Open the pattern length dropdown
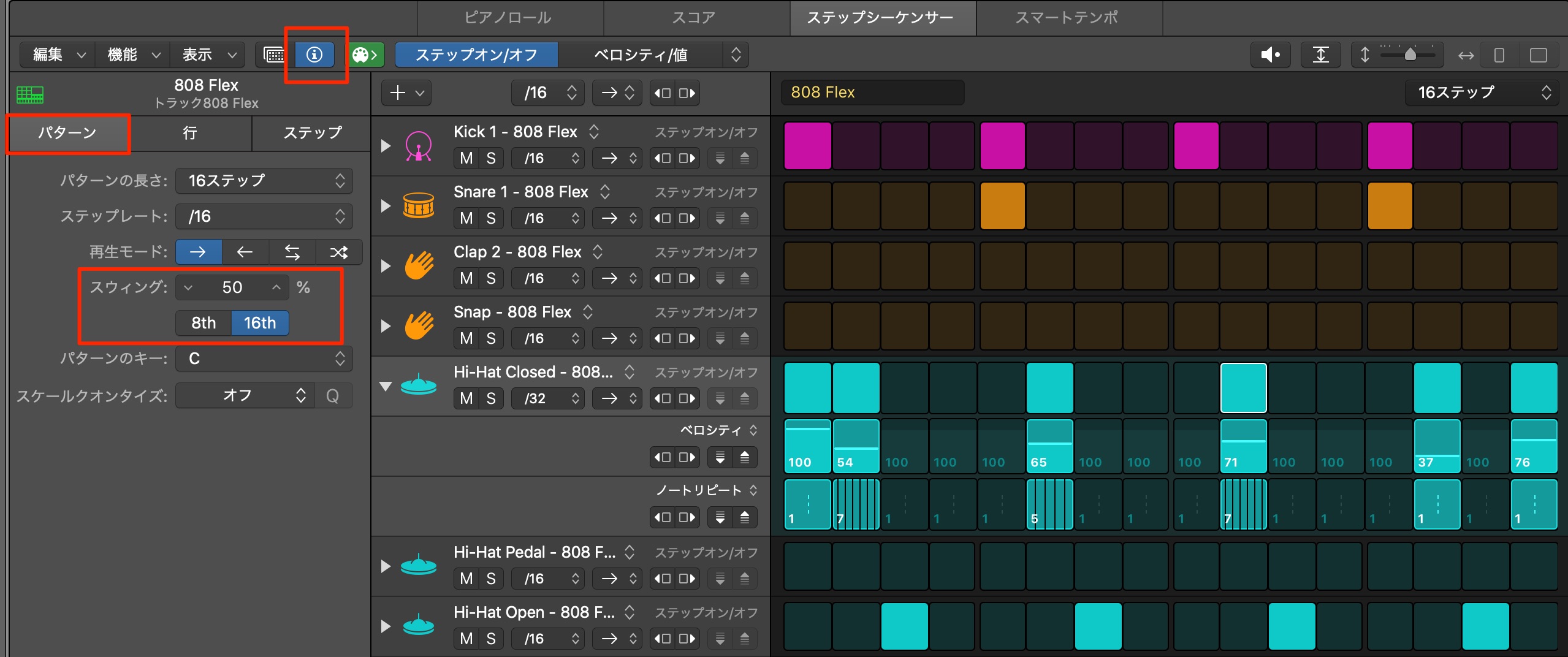The height and width of the screenshot is (657, 1568). click(x=264, y=181)
